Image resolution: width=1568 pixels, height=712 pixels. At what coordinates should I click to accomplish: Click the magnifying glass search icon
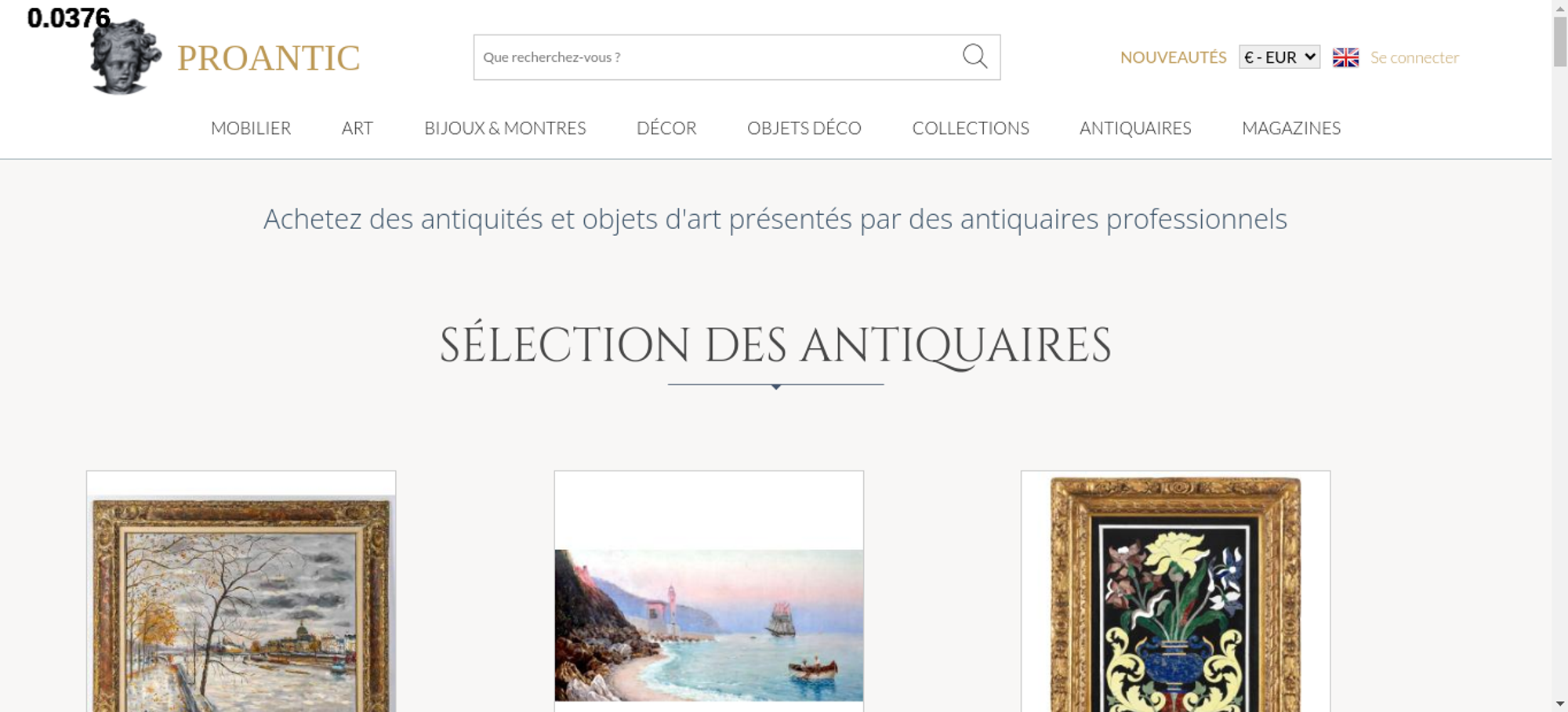coord(975,56)
